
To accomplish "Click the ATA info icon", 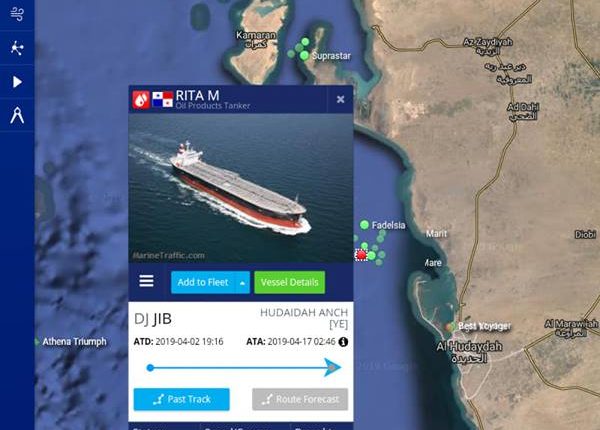I will [343, 342].
